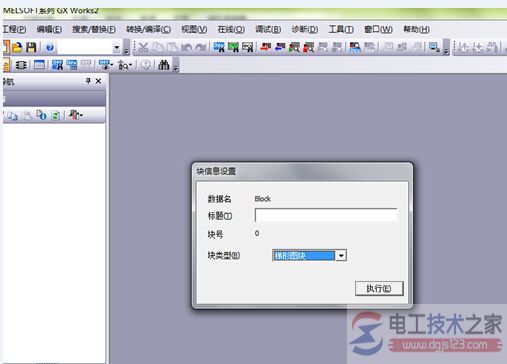Open the 转换/编译(C) menu
507x364 pixels.
(x=148, y=29)
